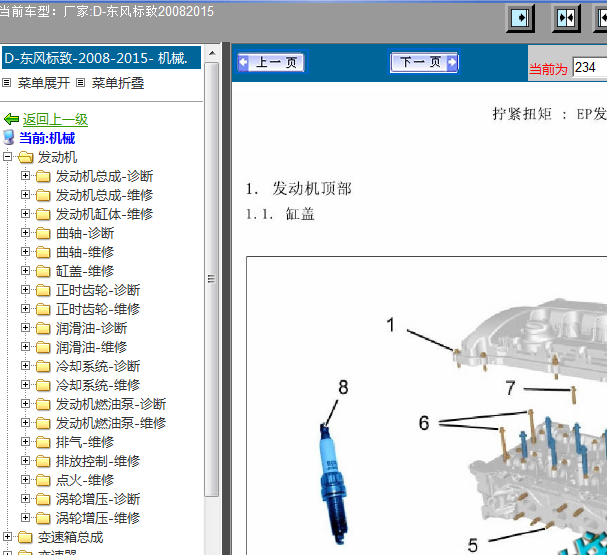Click the inward-arrows split panel icon
607x555 pixels.
pyautogui.click(x=566, y=18)
